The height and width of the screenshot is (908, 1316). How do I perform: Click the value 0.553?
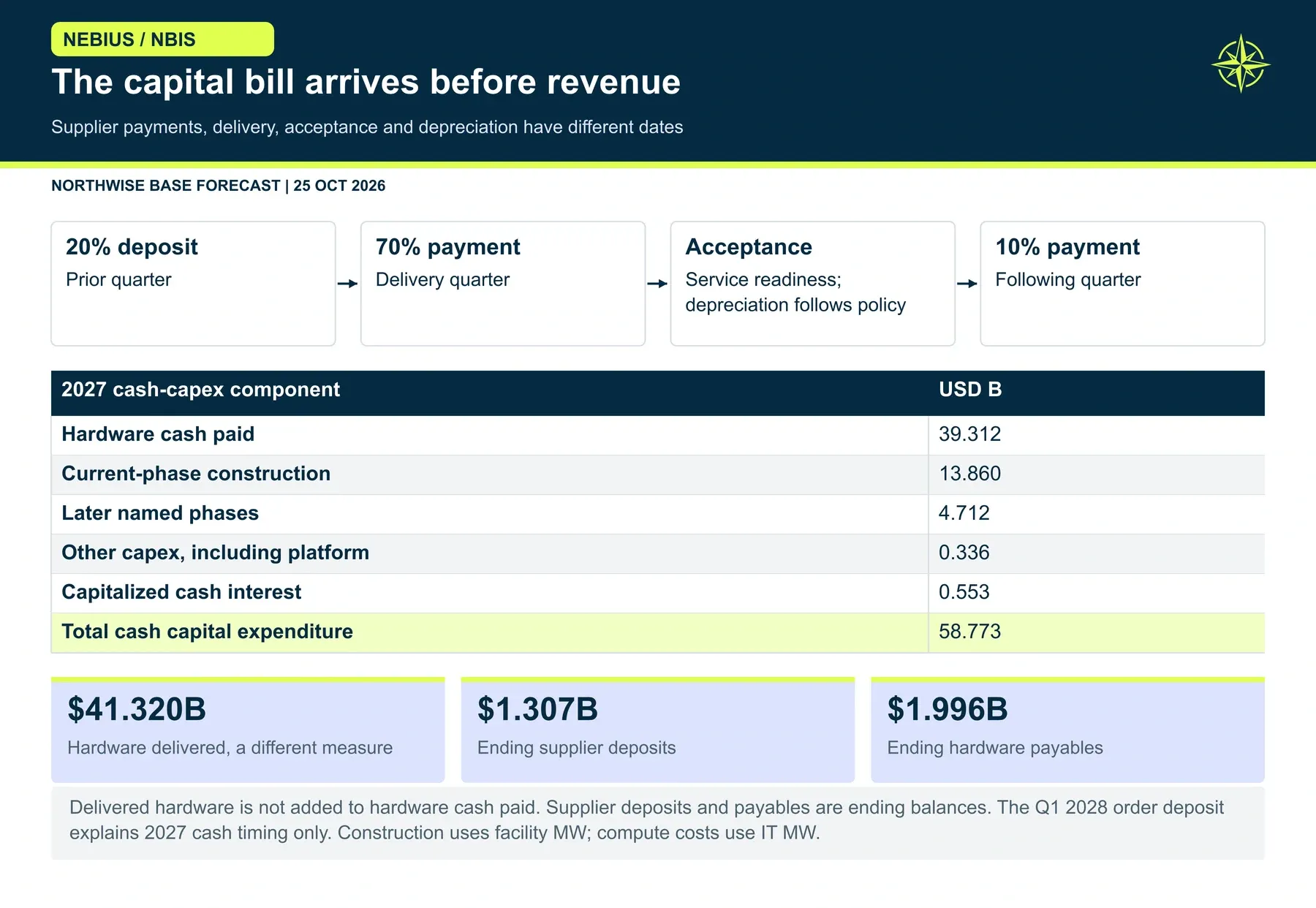pos(964,592)
